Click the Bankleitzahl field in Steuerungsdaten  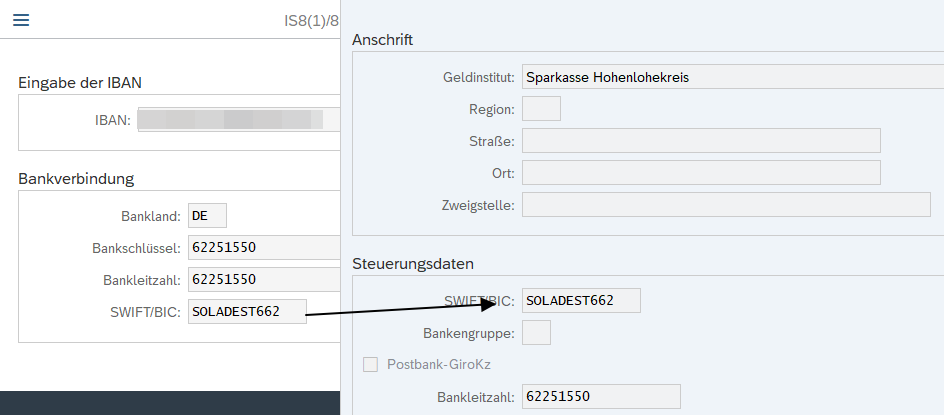pyautogui.click(x=601, y=396)
